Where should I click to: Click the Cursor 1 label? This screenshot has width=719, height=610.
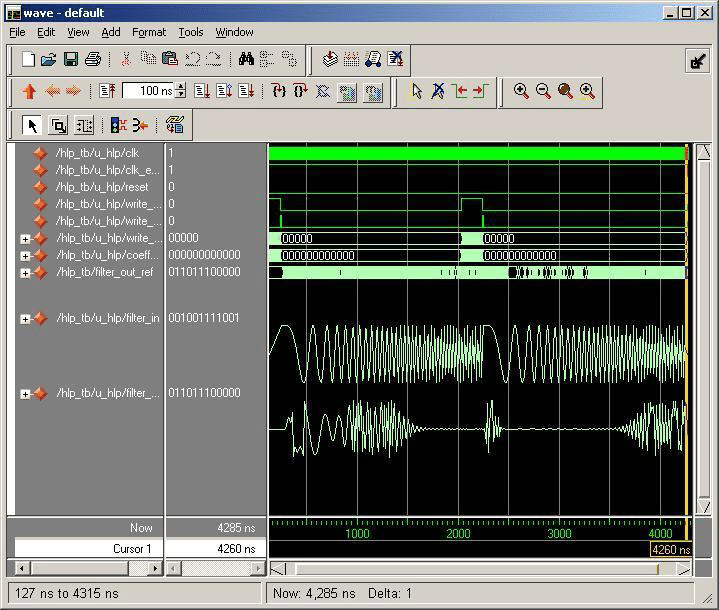(132, 548)
